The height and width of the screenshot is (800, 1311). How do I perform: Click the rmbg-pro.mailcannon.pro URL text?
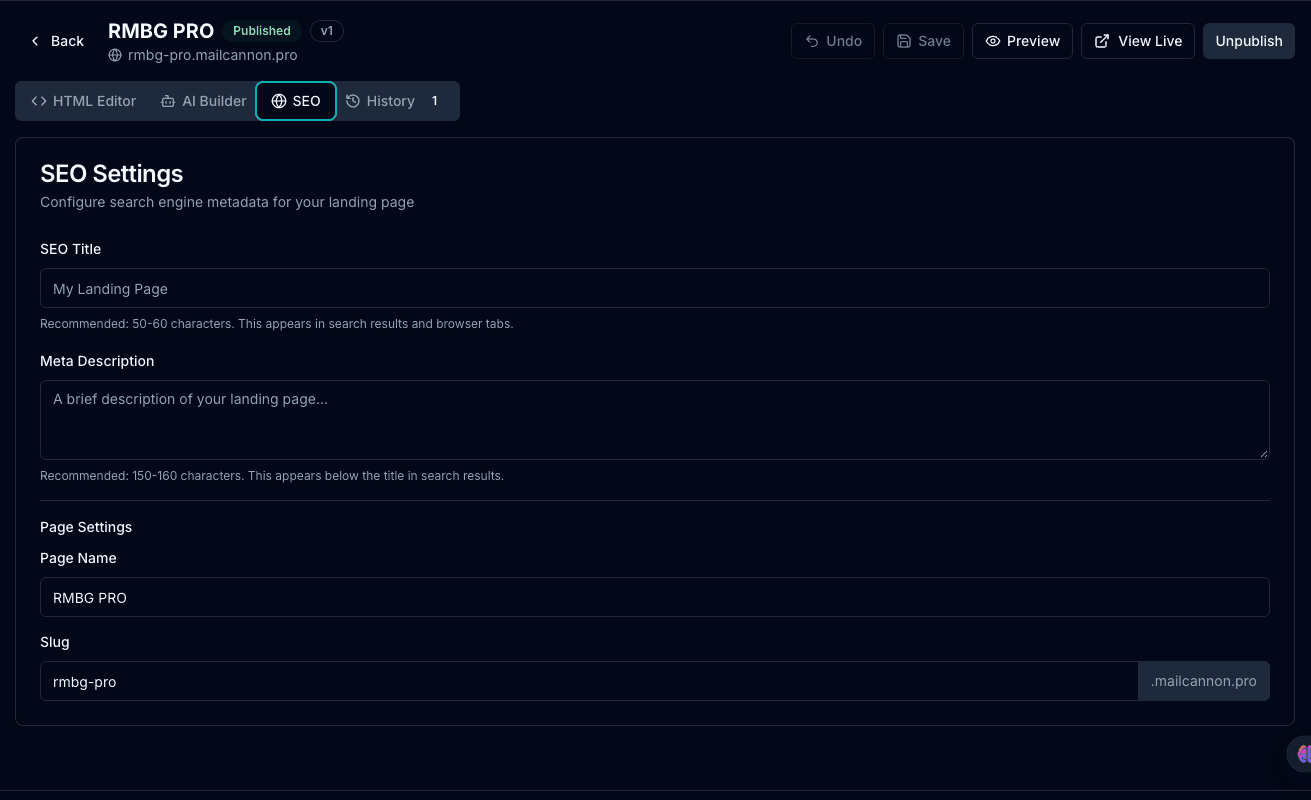[x=212, y=55]
